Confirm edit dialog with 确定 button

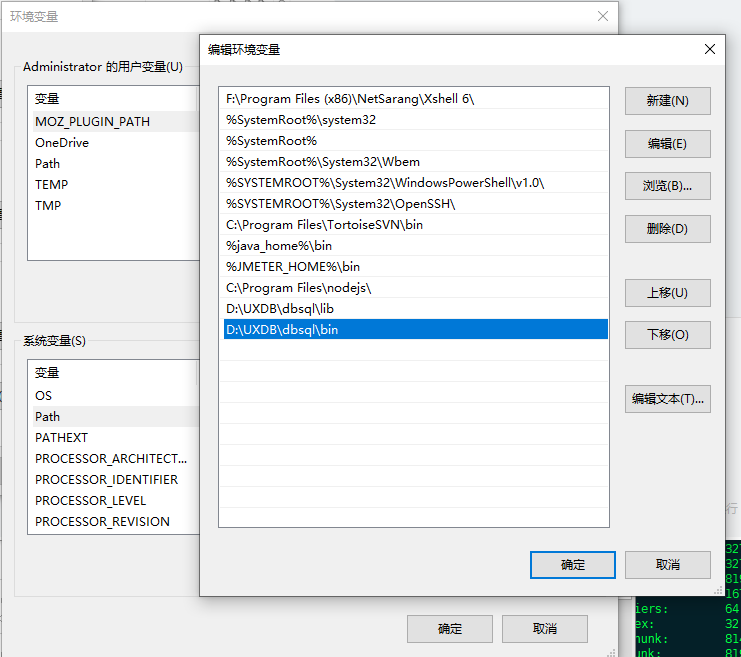573,565
